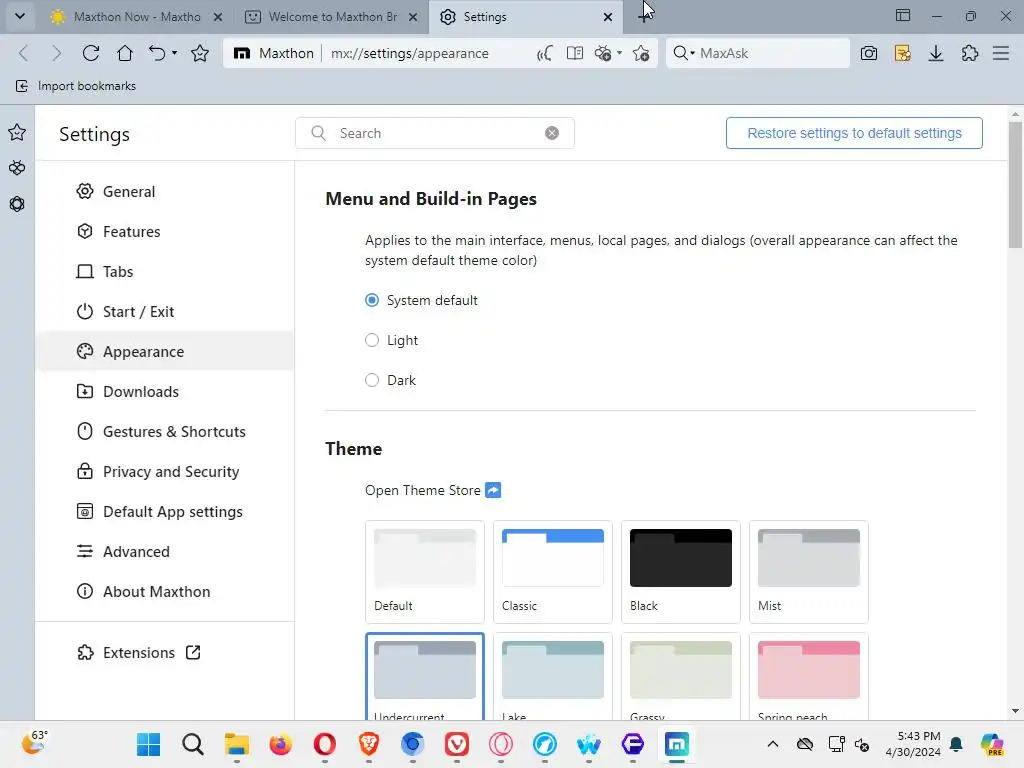The height and width of the screenshot is (768, 1024).
Task: Take a screenshot with the camera icon
Action: [869, 53]
